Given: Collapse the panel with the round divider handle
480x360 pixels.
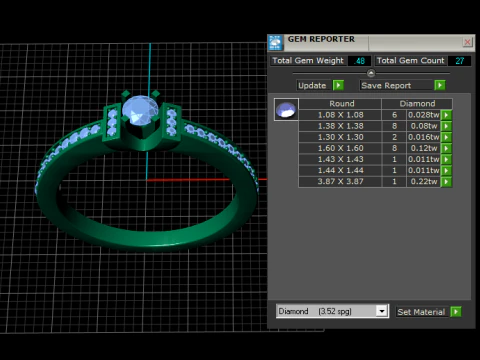Looking at the screenshot, I should tap(371, 73).
